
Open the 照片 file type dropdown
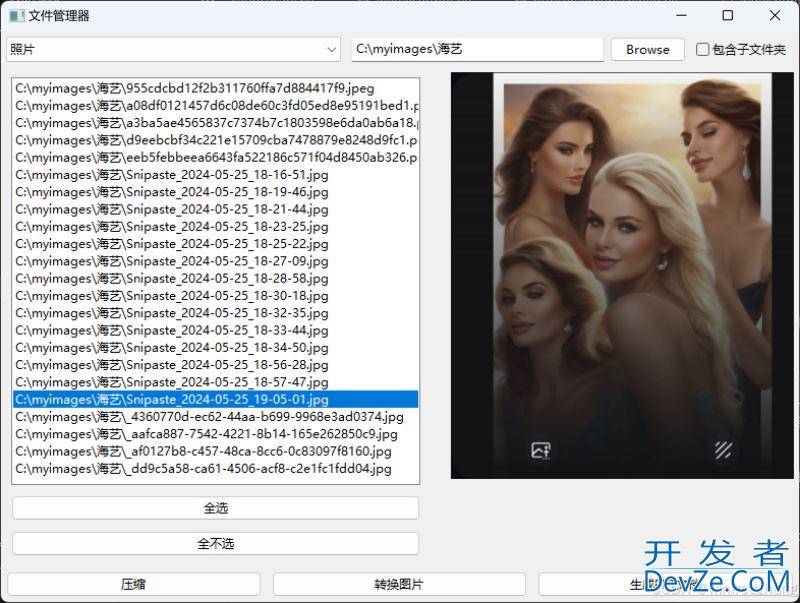coord(174,49)
